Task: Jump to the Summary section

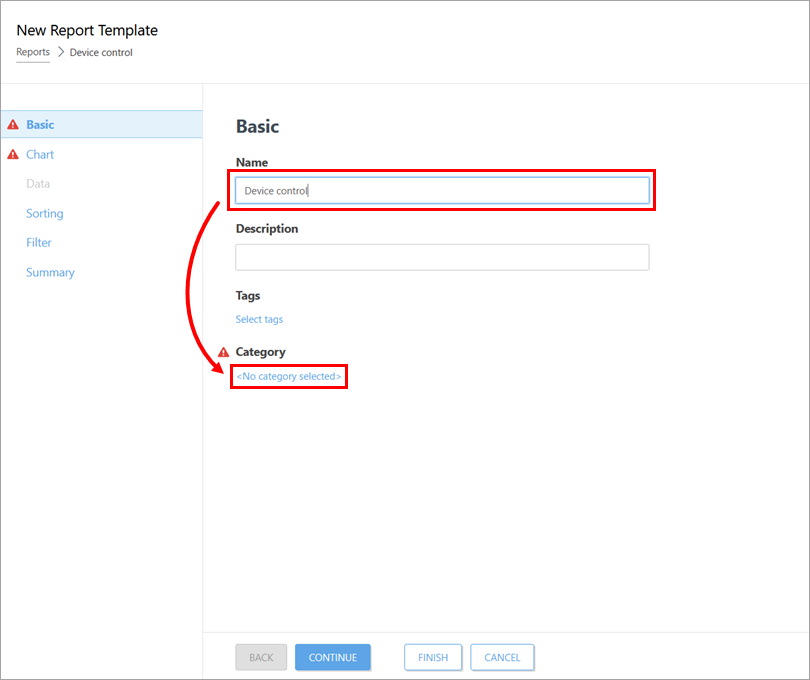Action: coord(50,272)
